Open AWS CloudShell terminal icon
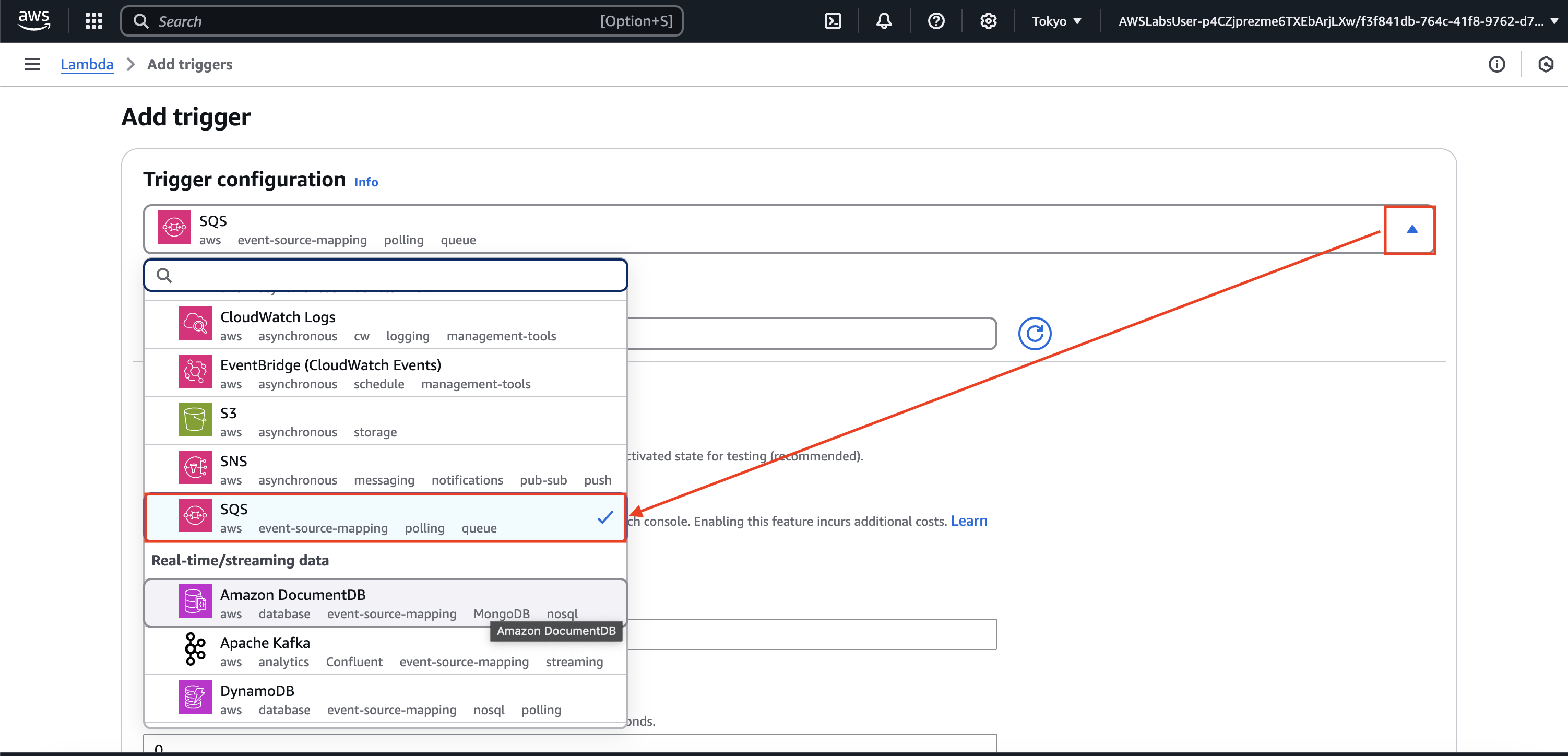Screen dimensions: 1568x756 click(832, 21)
